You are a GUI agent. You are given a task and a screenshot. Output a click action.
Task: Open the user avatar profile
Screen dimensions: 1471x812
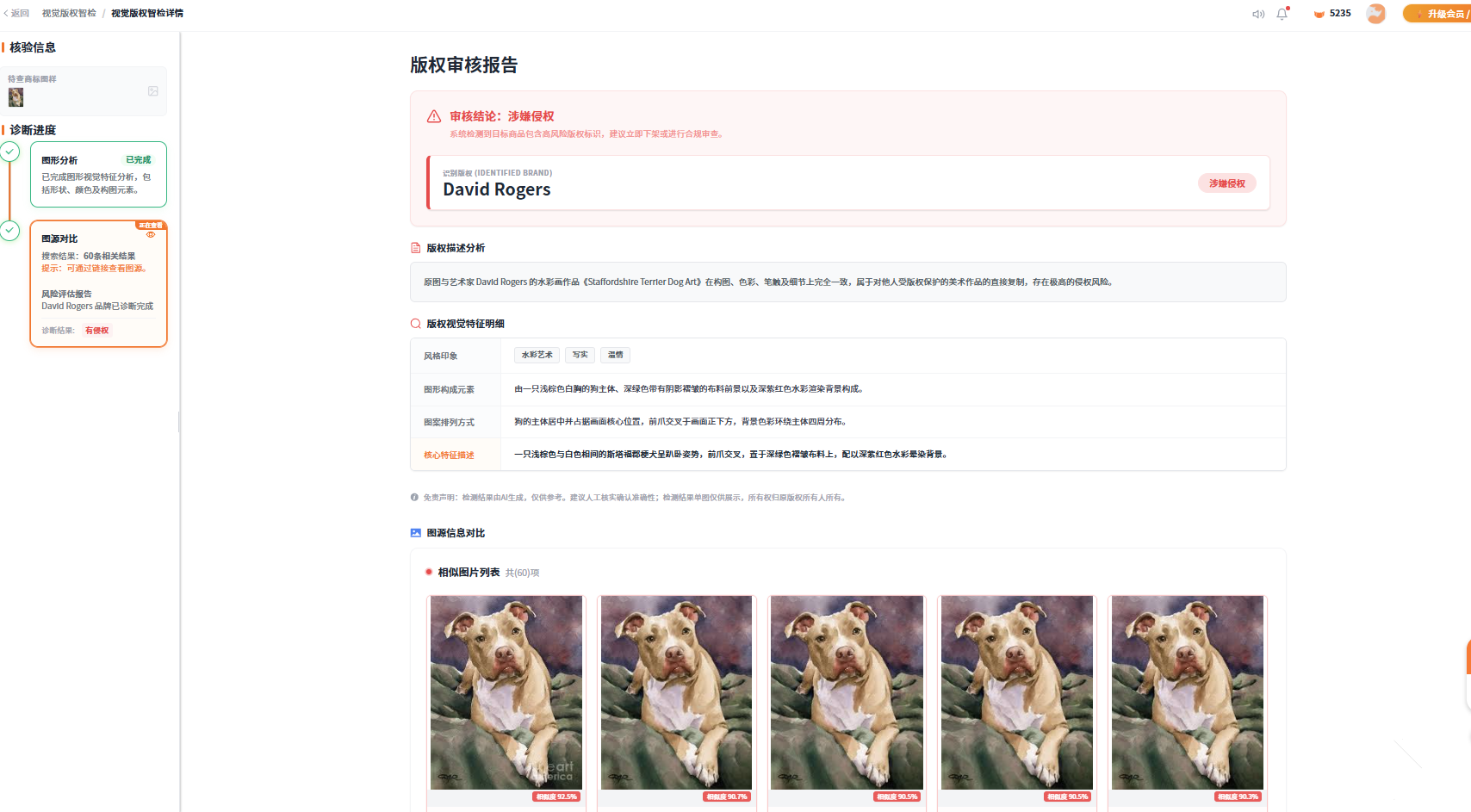[1376, 14]
